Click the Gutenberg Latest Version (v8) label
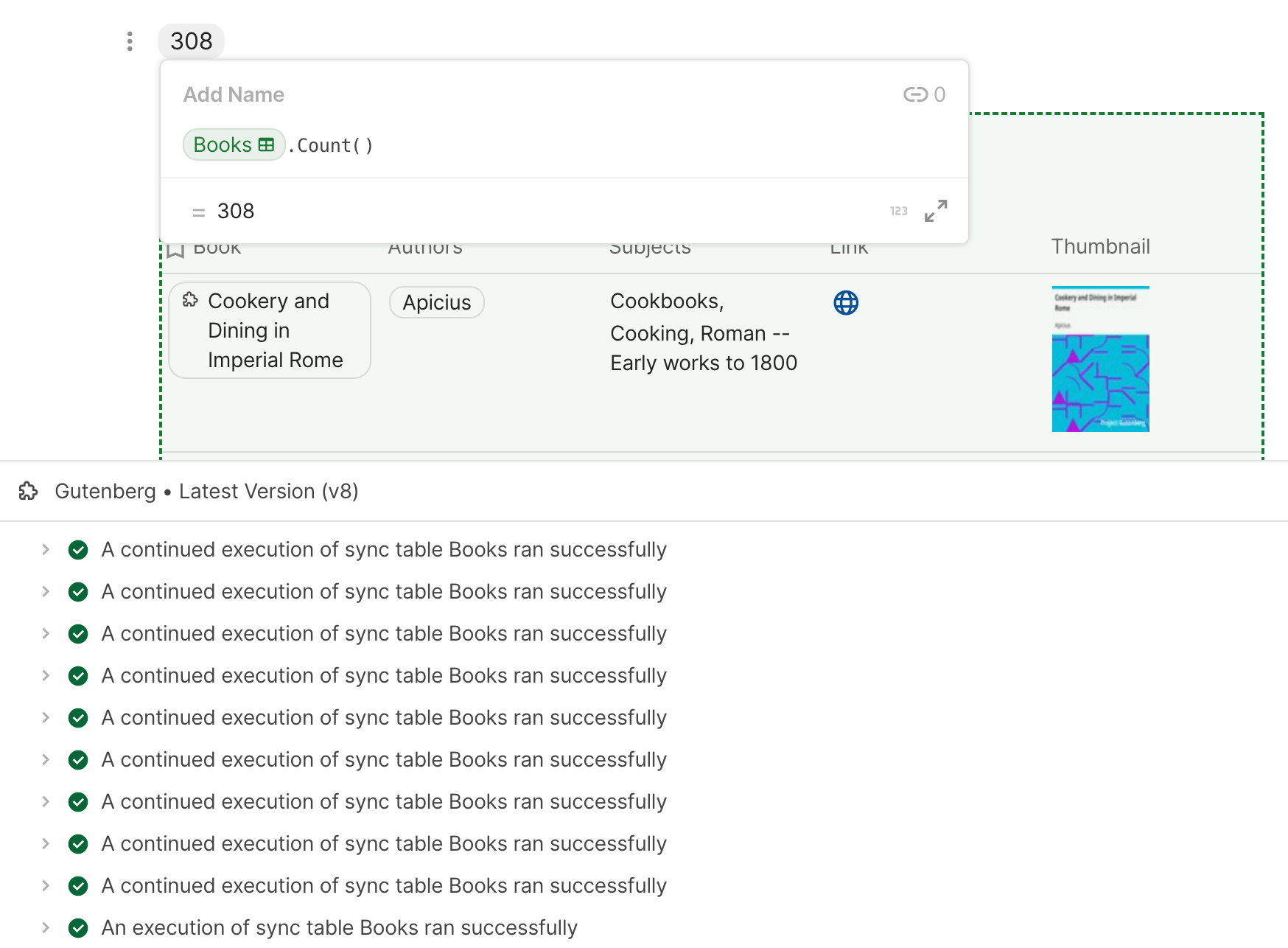This screenshot has width=1288, height=948. (206, 491)
